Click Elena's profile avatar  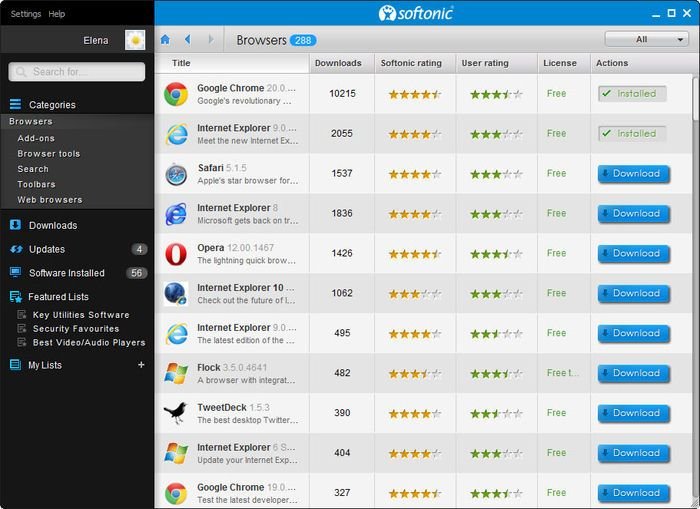[135, 40]
